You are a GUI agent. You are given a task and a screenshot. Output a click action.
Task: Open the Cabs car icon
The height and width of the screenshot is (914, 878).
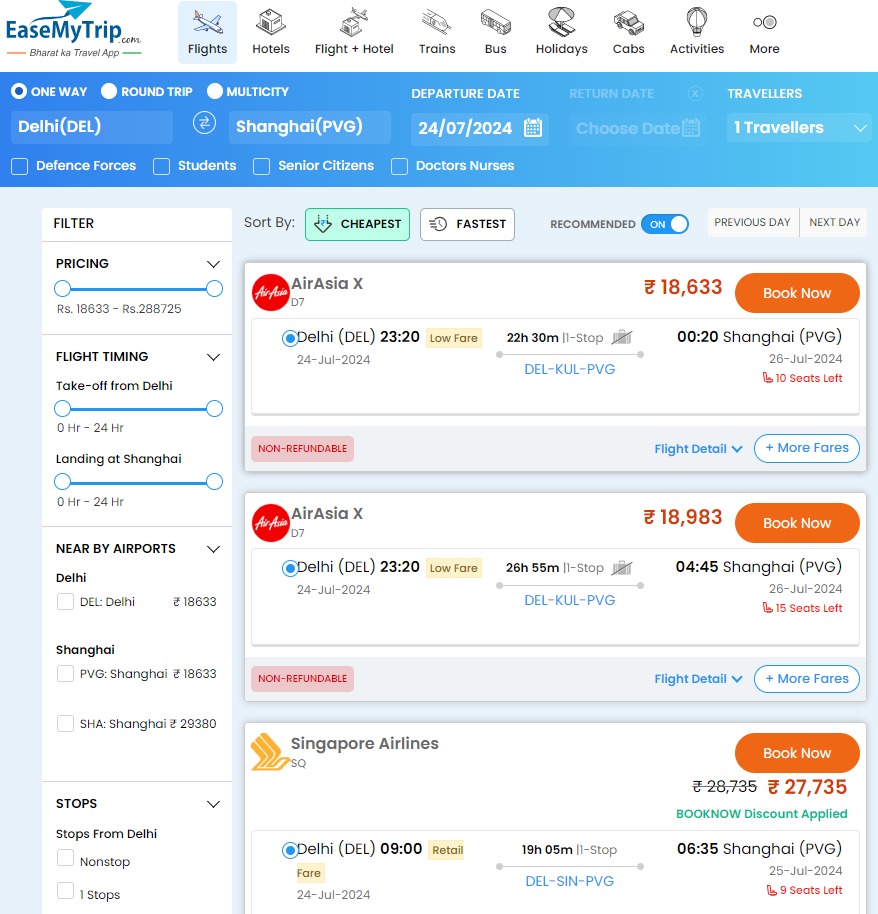628,23
